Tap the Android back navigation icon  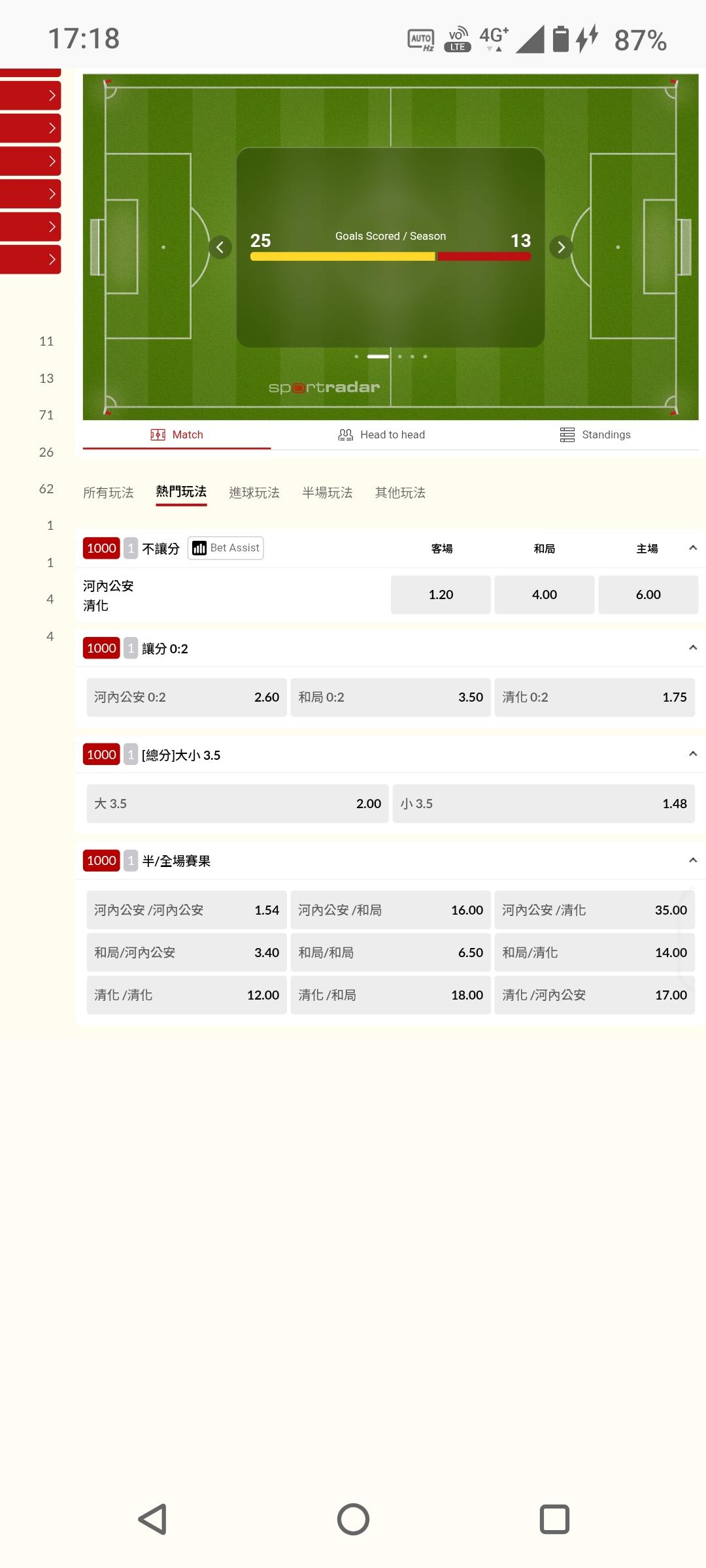point(153,1518)
